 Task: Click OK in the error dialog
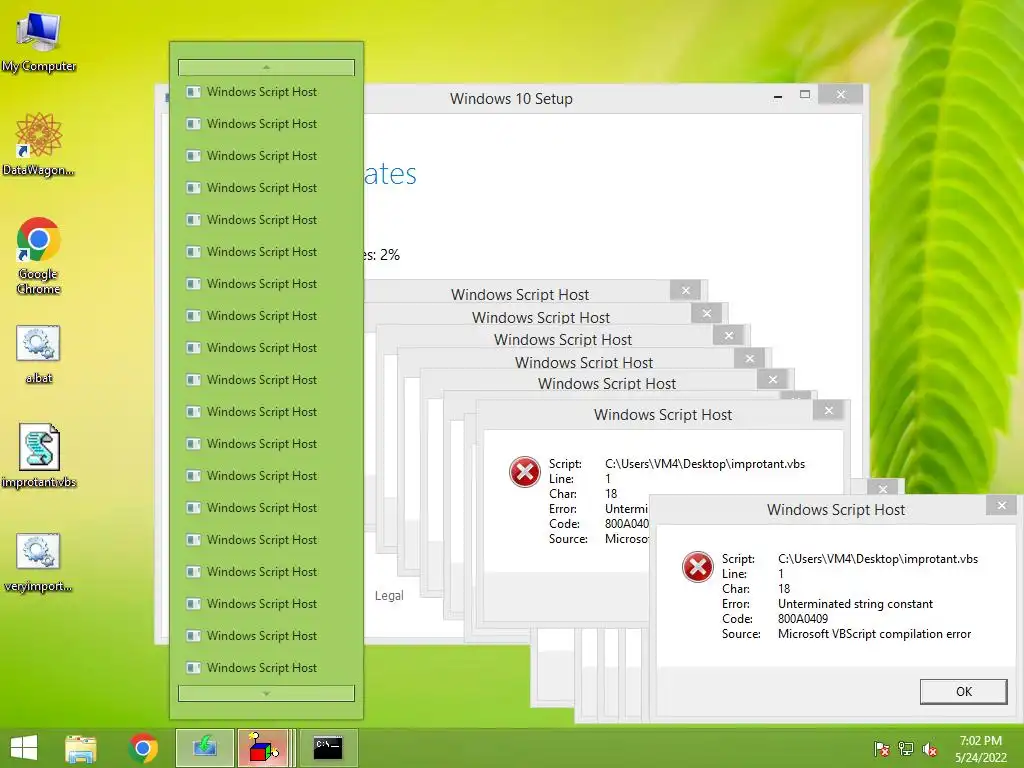963,692
